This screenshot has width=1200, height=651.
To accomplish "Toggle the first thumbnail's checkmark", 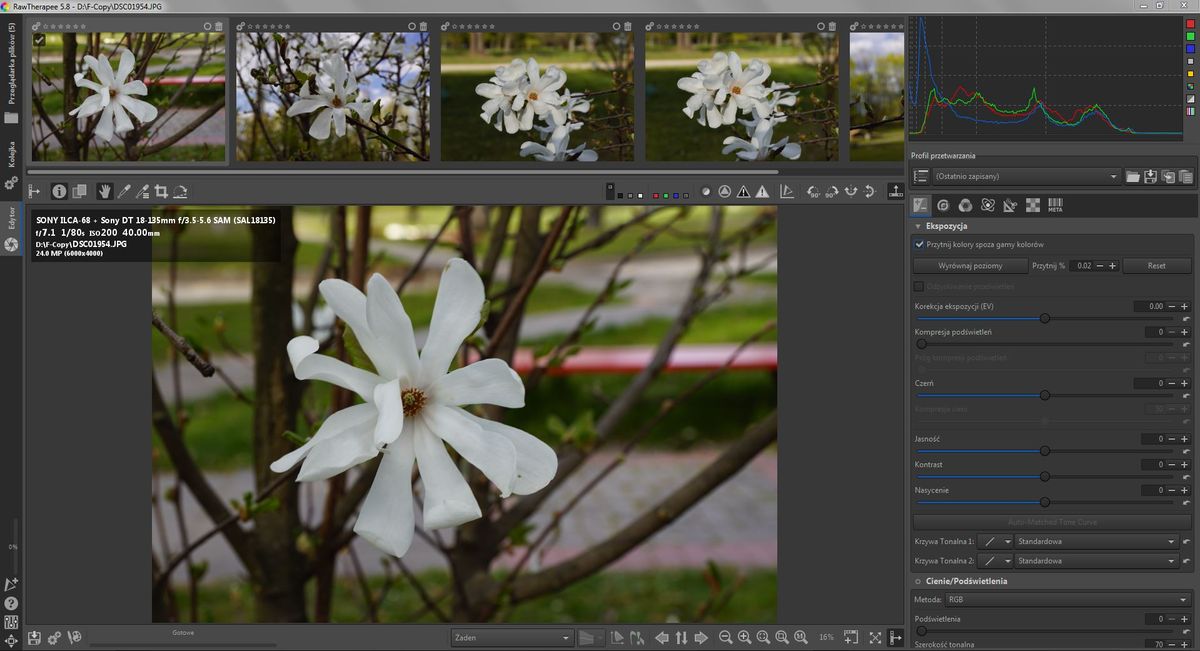I will (x=39, y=40).
